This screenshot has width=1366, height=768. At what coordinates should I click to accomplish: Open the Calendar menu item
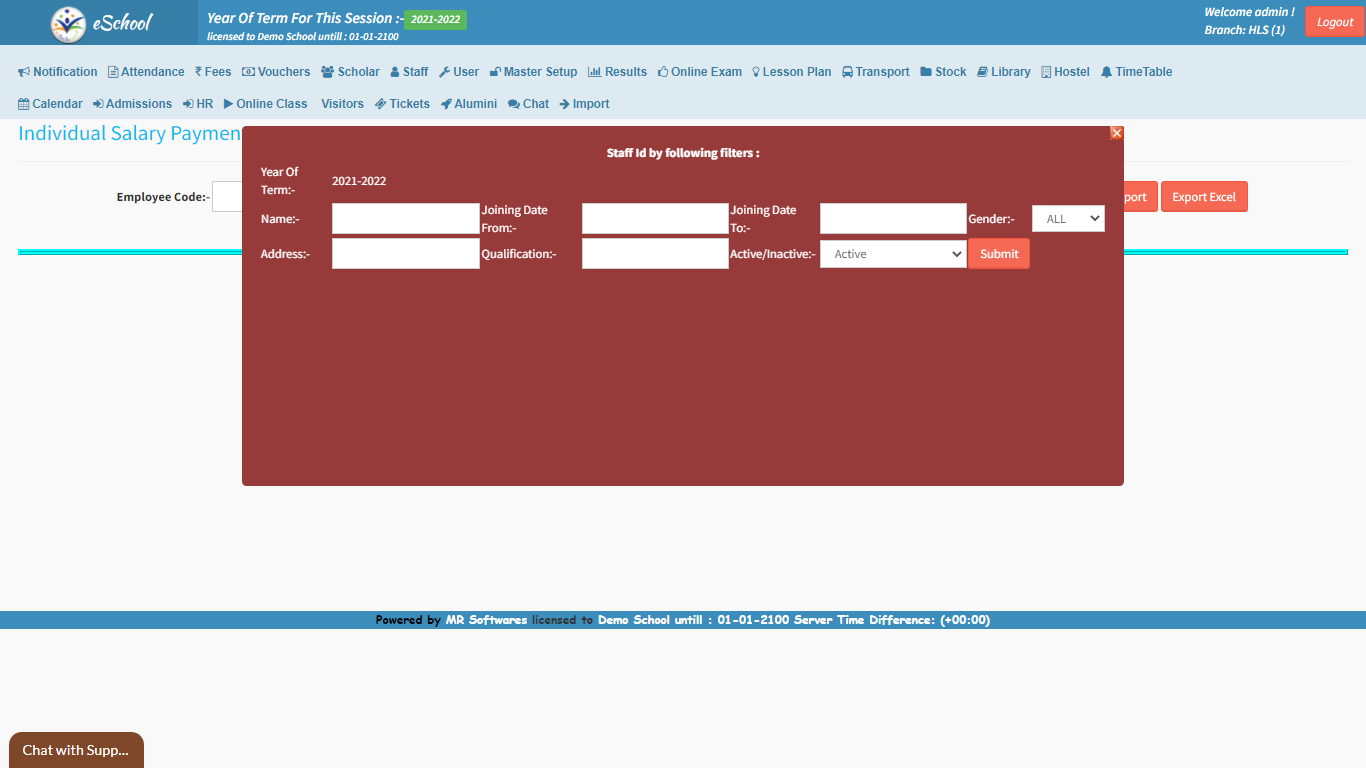pos(50,104)
